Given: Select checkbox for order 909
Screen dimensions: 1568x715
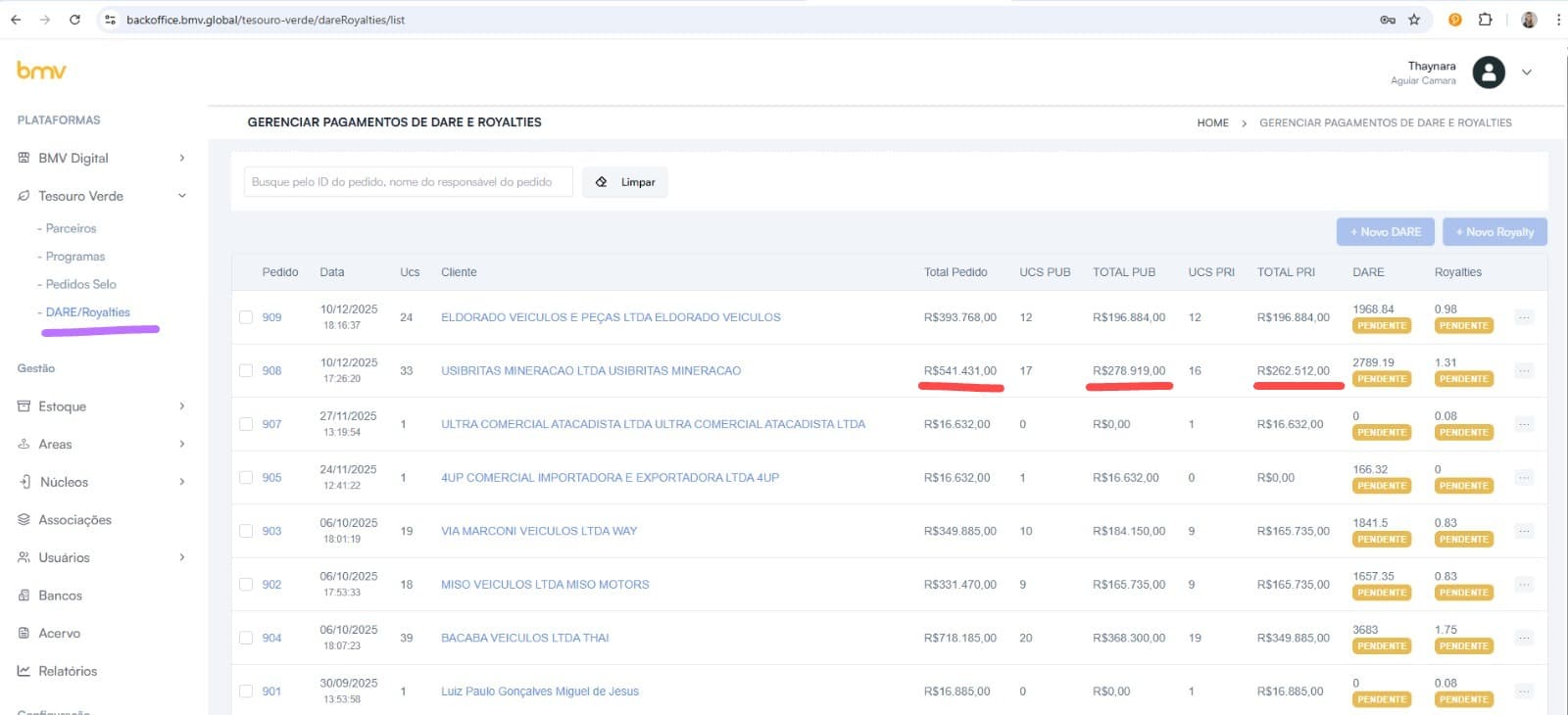Looking at the screenshot, I should [246, 317].
